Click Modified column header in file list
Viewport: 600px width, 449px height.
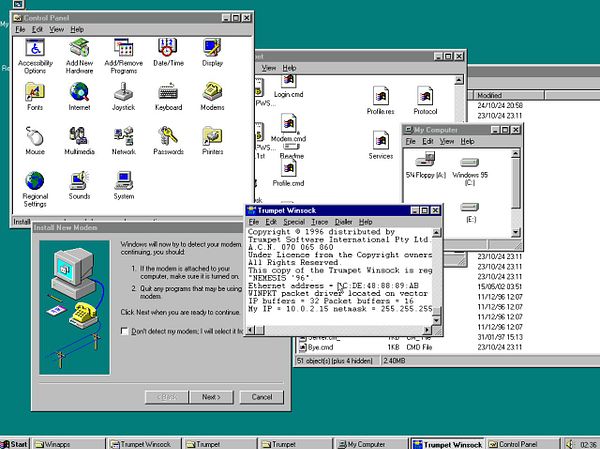pos(508,95)
